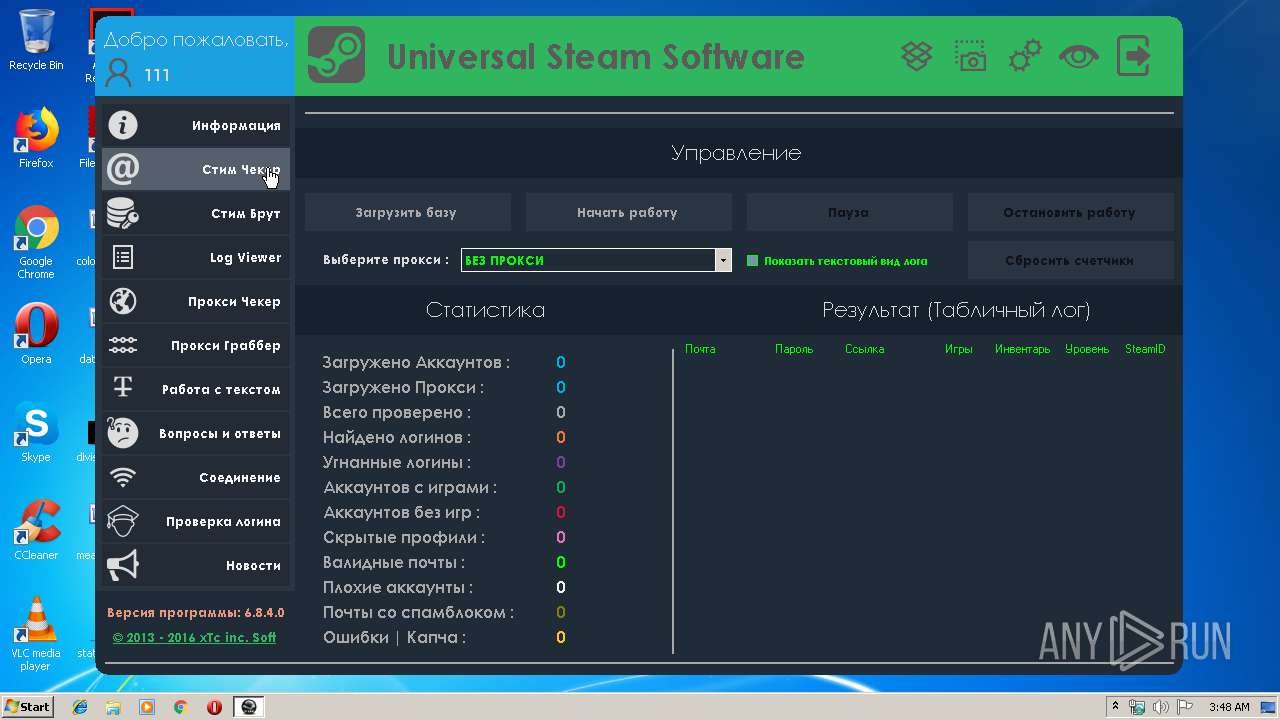Click the Инвентарь column header
This screenshot has height=720, width=1280.
[1022, 349]
